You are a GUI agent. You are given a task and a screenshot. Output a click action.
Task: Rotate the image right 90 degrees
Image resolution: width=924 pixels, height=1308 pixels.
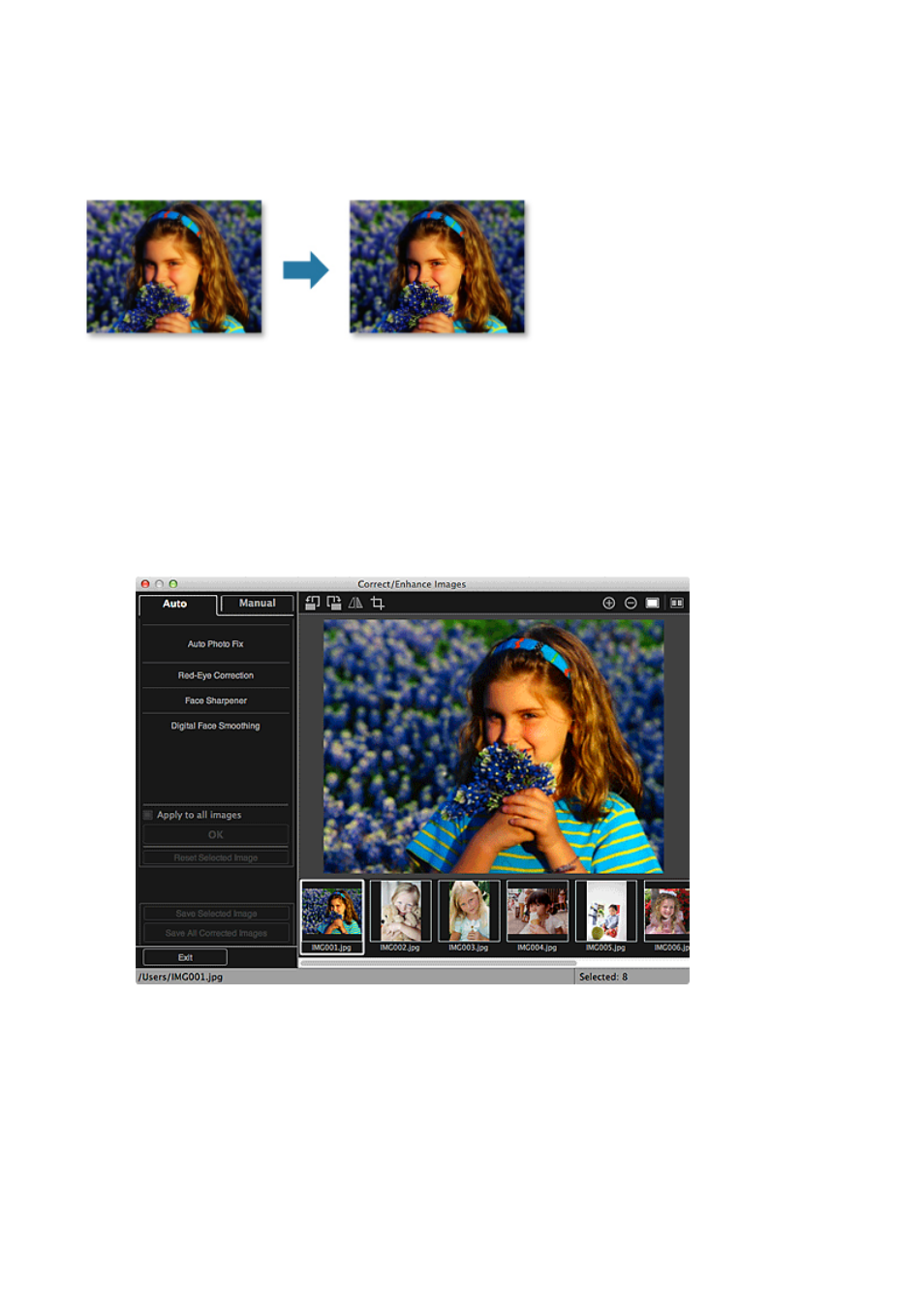click(334, 603)
